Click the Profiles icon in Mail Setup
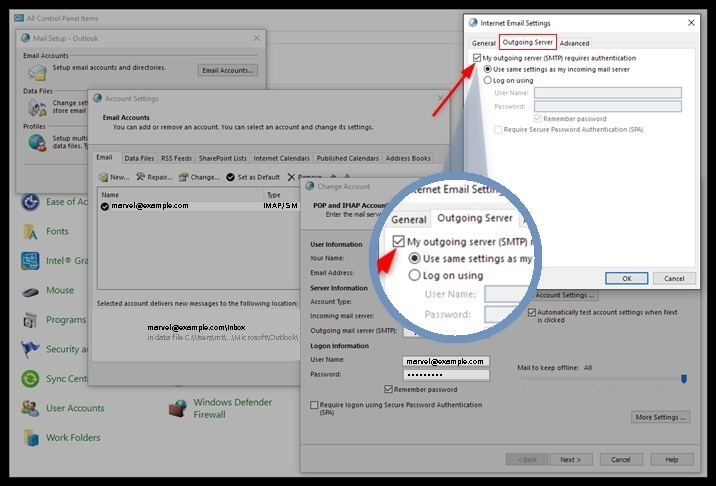Viewport: 716px width, 486px height. (37, 143)
